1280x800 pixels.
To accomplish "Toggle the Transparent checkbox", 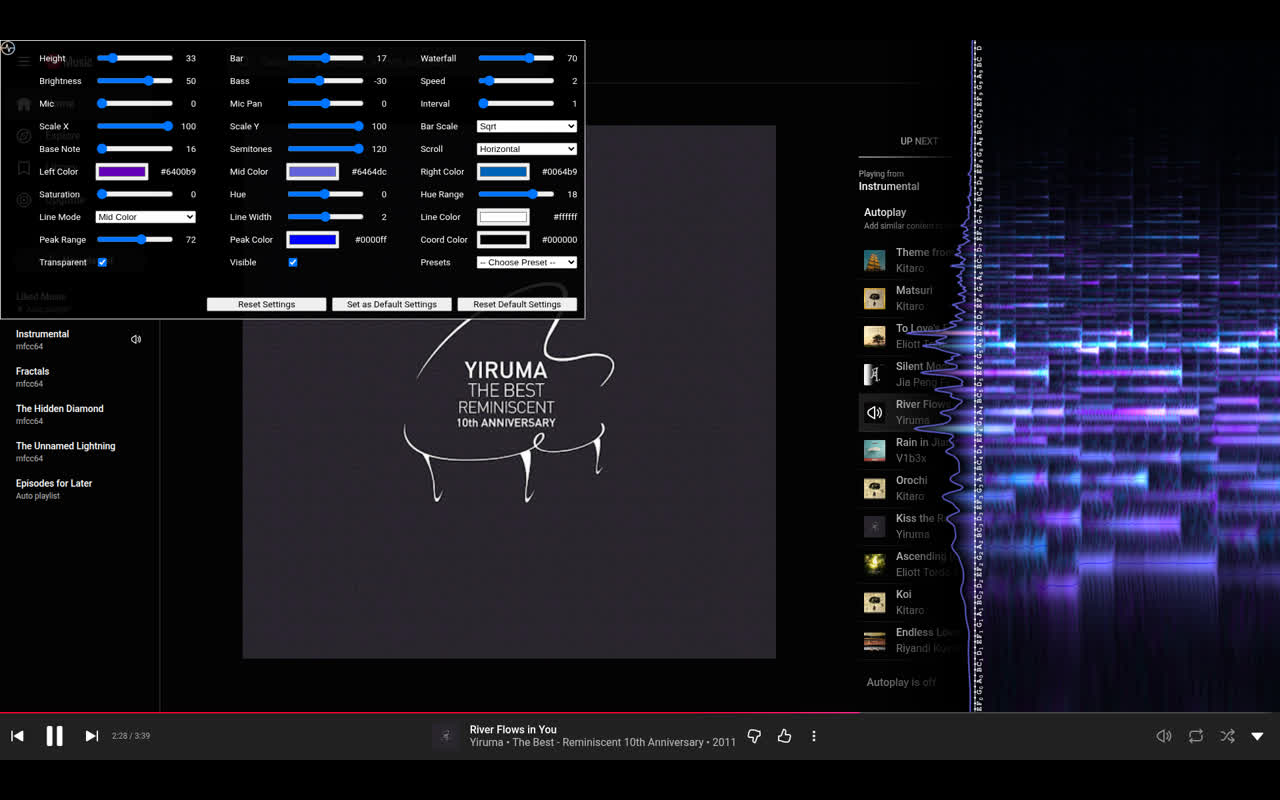I will [102, 262].
